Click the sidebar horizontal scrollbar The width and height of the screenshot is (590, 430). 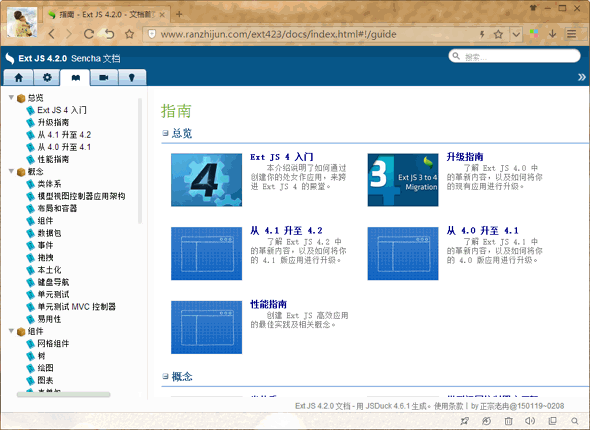click(63, 394)
